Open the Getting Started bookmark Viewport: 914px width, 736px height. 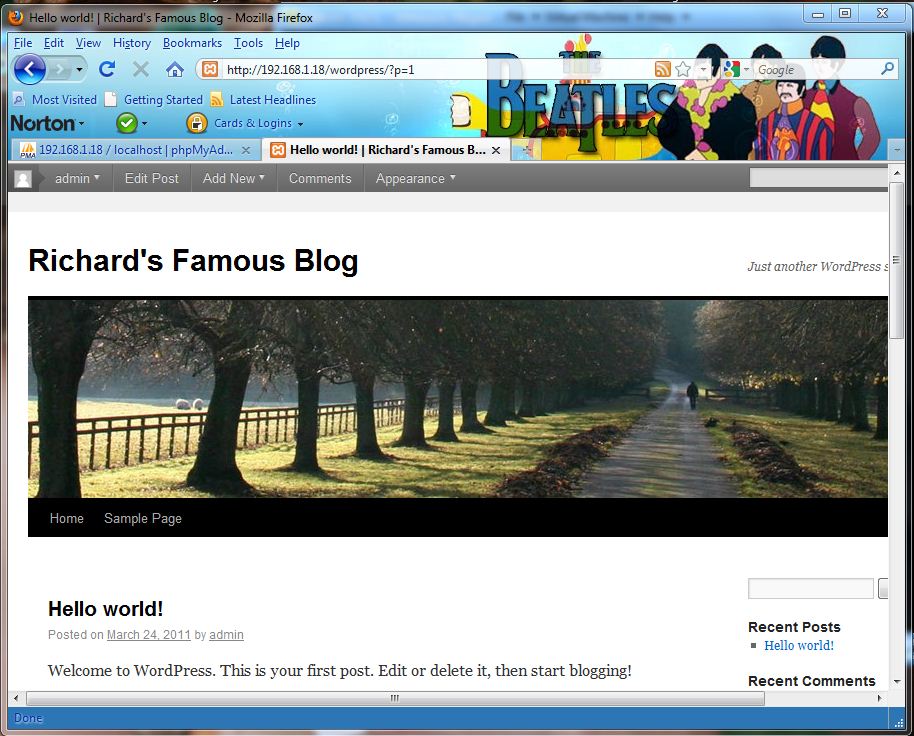pyautogui.click(x=154, y=100)
